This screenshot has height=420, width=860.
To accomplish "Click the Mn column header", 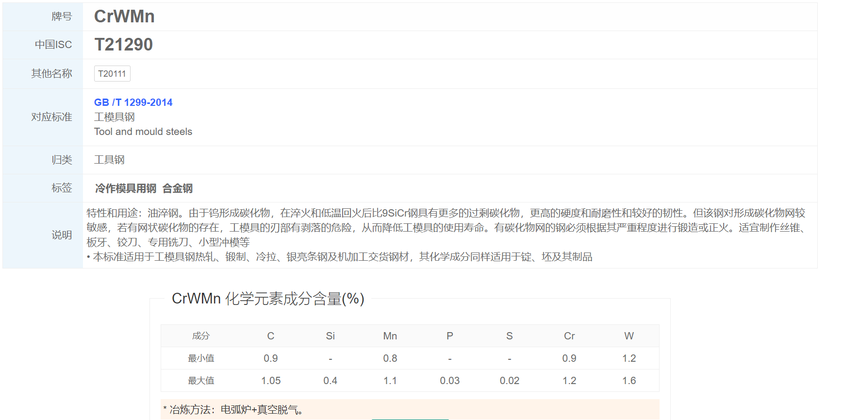I will click(390, 336).
